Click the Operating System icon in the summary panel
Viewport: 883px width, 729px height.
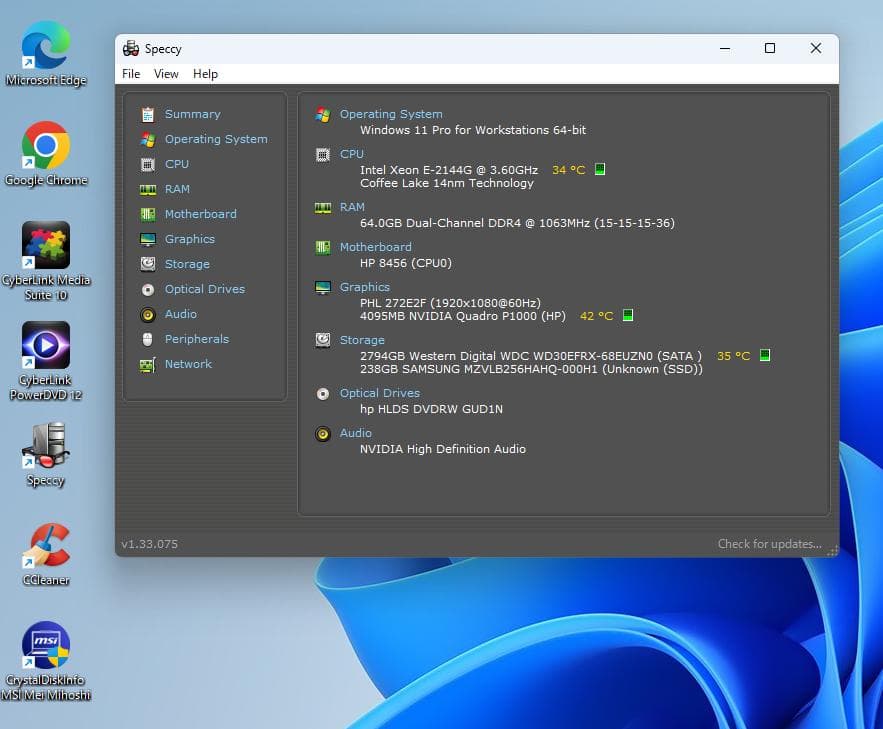322,116
